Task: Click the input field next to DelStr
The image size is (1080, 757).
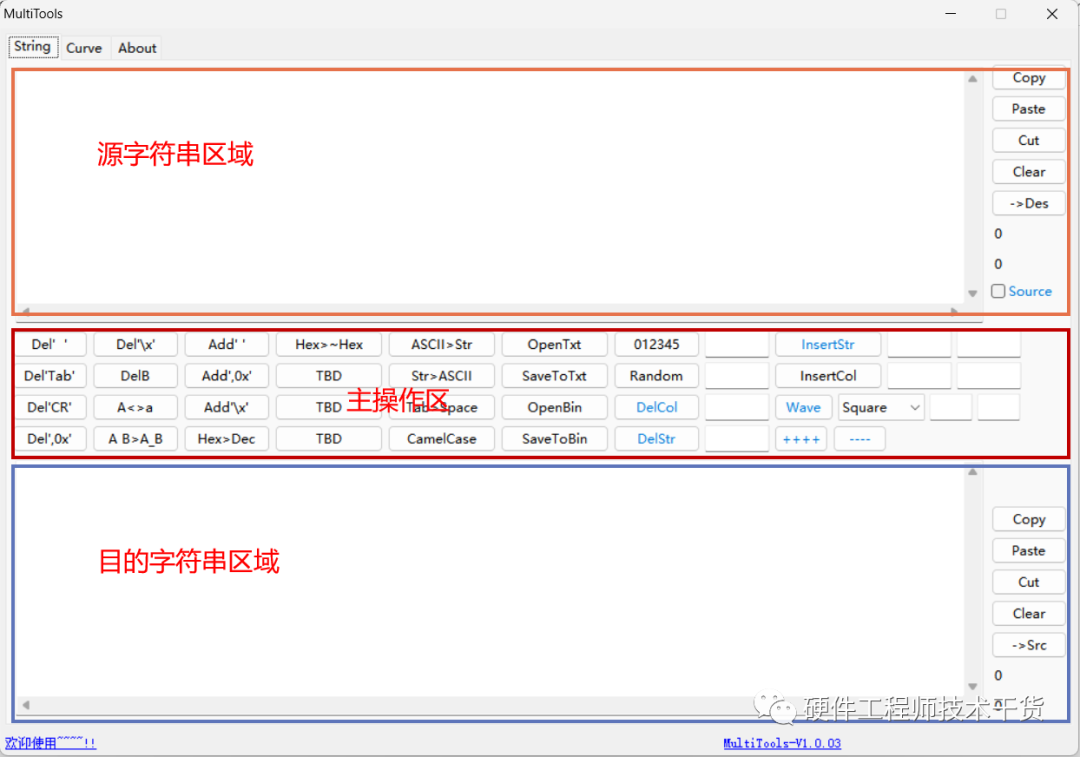Action: pyautogui.click(x=737, y=439)
